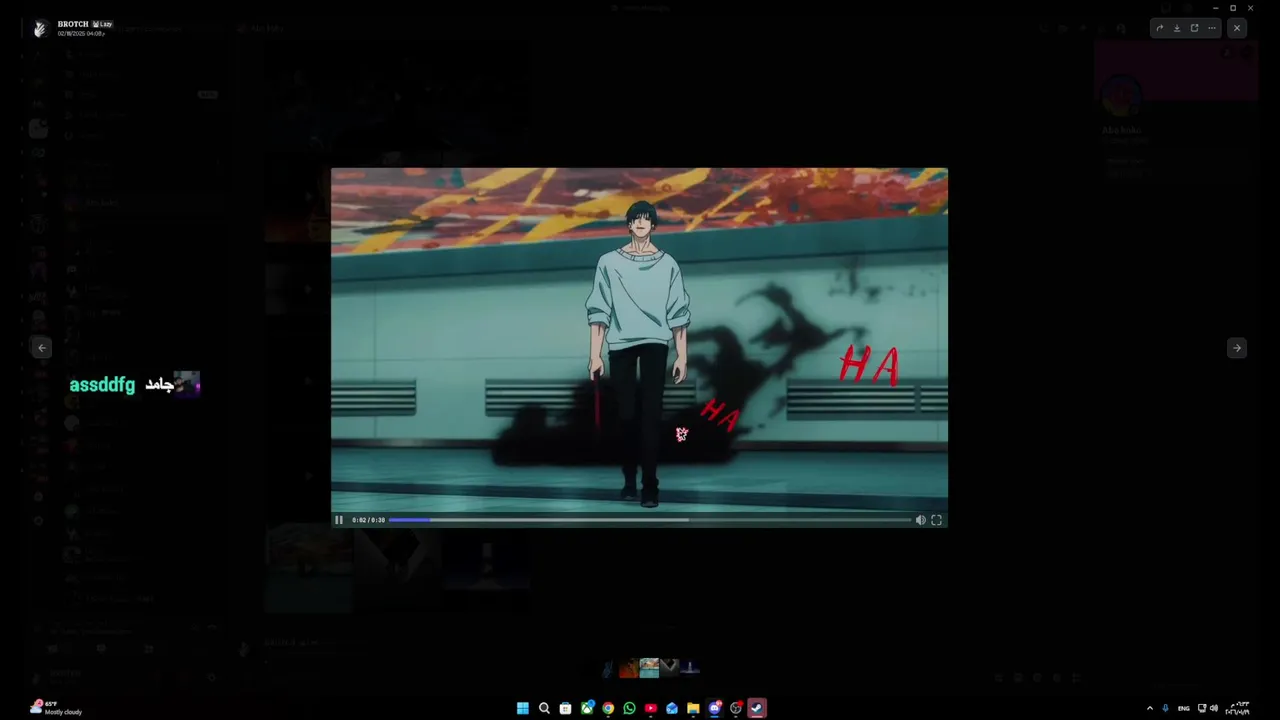Screen dimensions: 1280x720
Task: Close the media viewer with the X button
Action: (1237, 28)
